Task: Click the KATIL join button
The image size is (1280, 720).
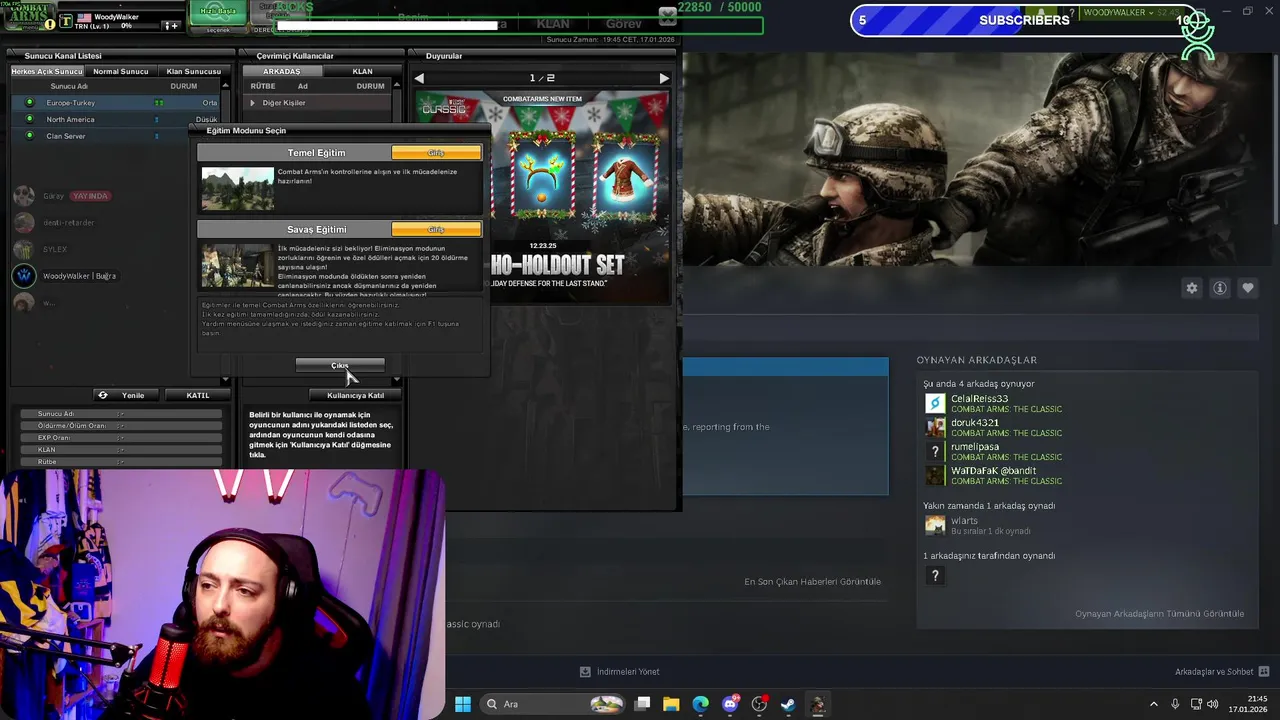Action: pos(198,395)
